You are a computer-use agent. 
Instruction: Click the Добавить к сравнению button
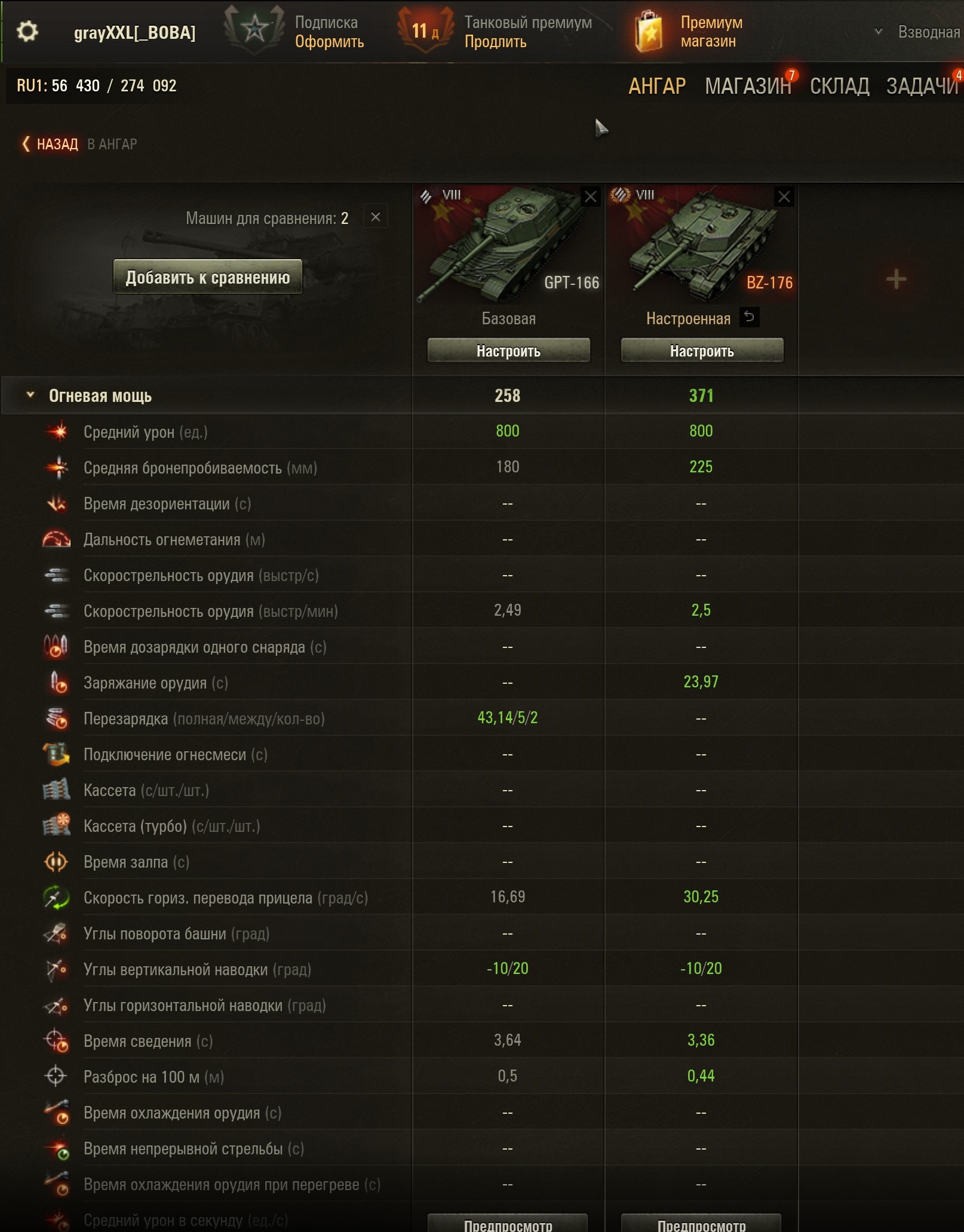pos(208,277)
